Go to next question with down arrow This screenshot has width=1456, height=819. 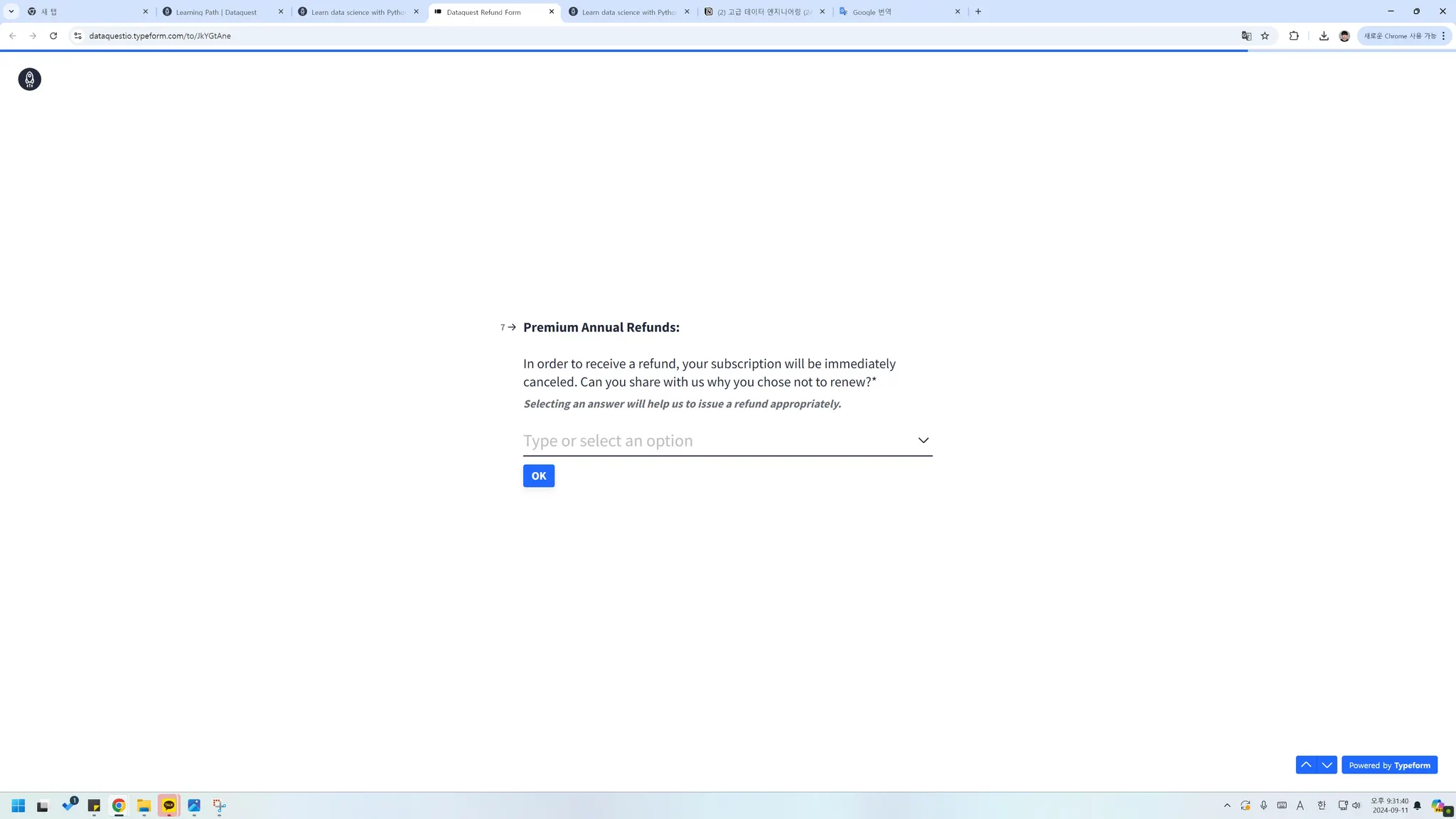1327,765
